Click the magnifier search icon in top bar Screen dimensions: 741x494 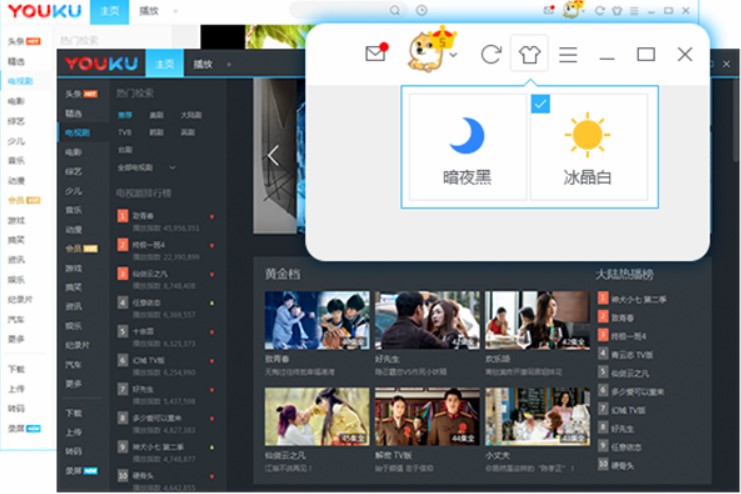(395, 10)
